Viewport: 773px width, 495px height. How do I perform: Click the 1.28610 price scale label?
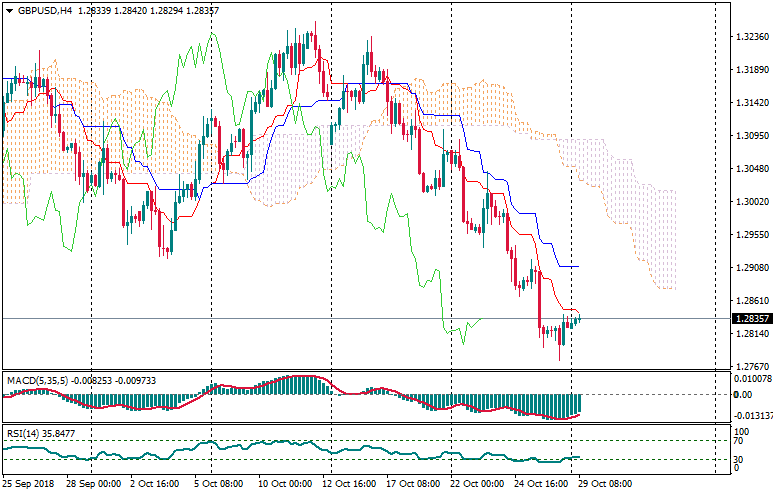(x=750, y=301)
